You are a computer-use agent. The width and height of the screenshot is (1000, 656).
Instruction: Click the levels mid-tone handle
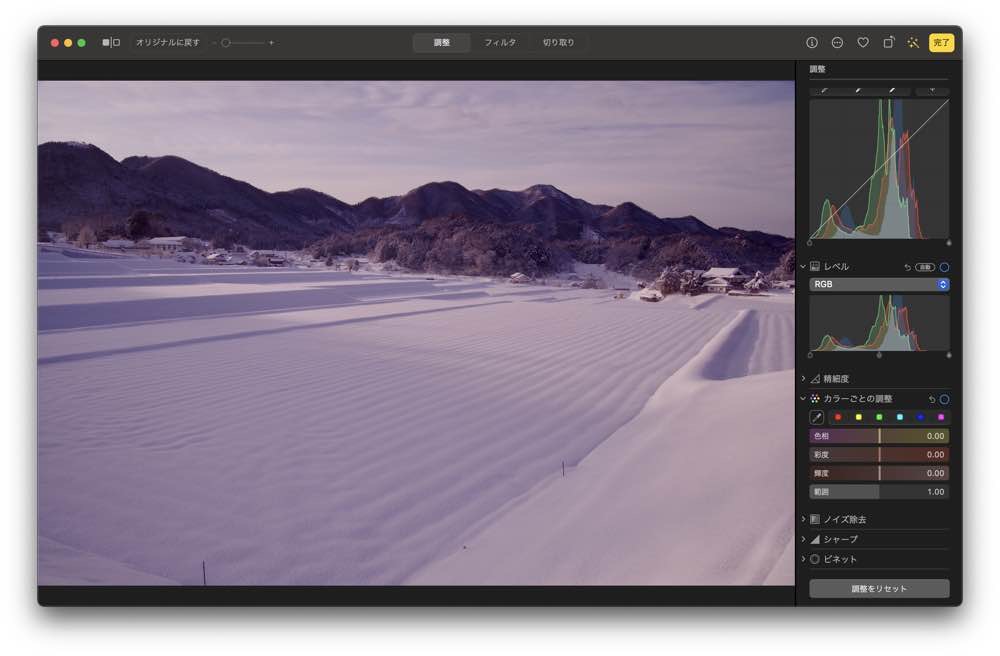(879, 355)
